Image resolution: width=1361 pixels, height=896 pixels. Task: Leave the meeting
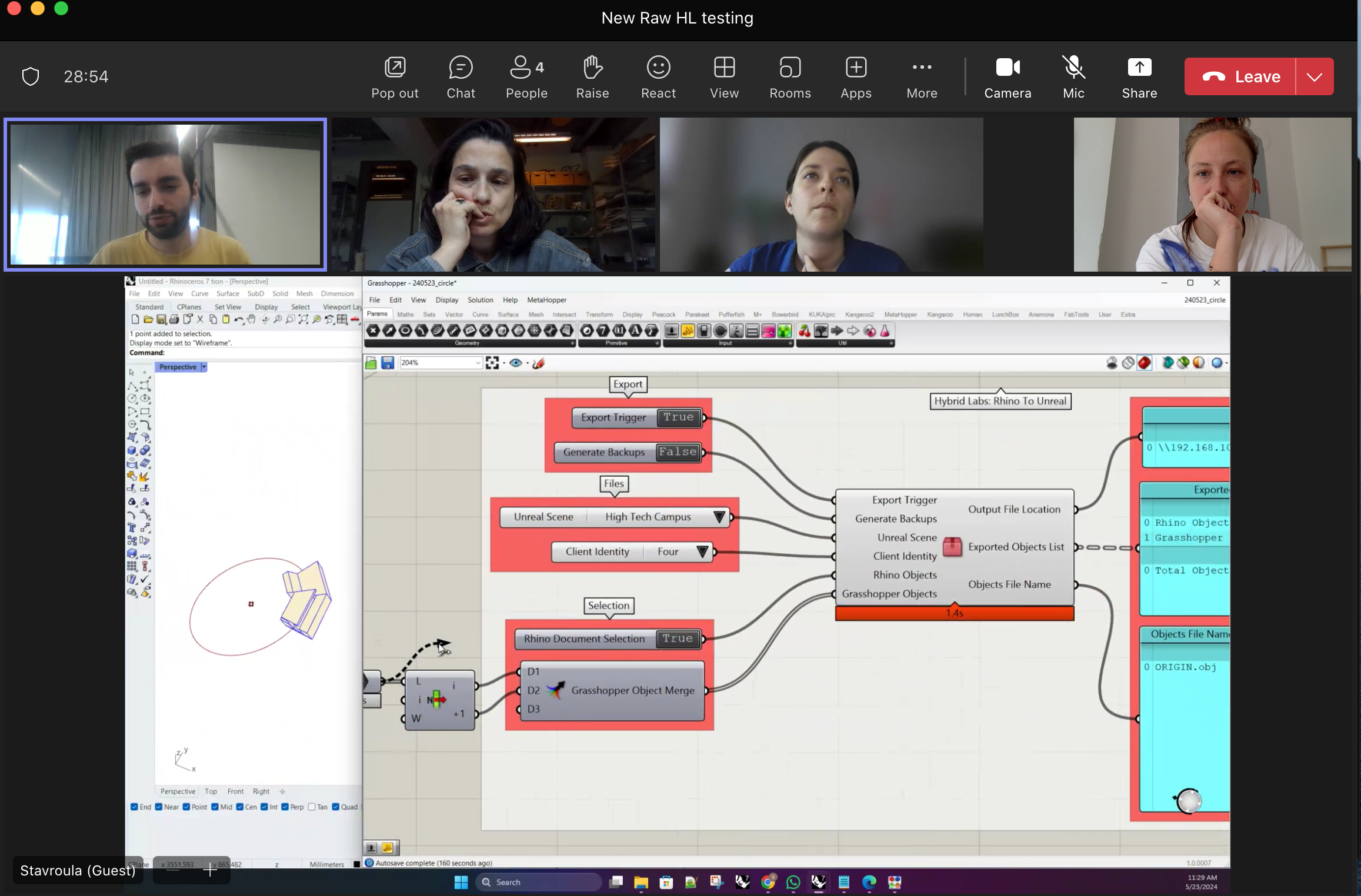pos(1240,76)
